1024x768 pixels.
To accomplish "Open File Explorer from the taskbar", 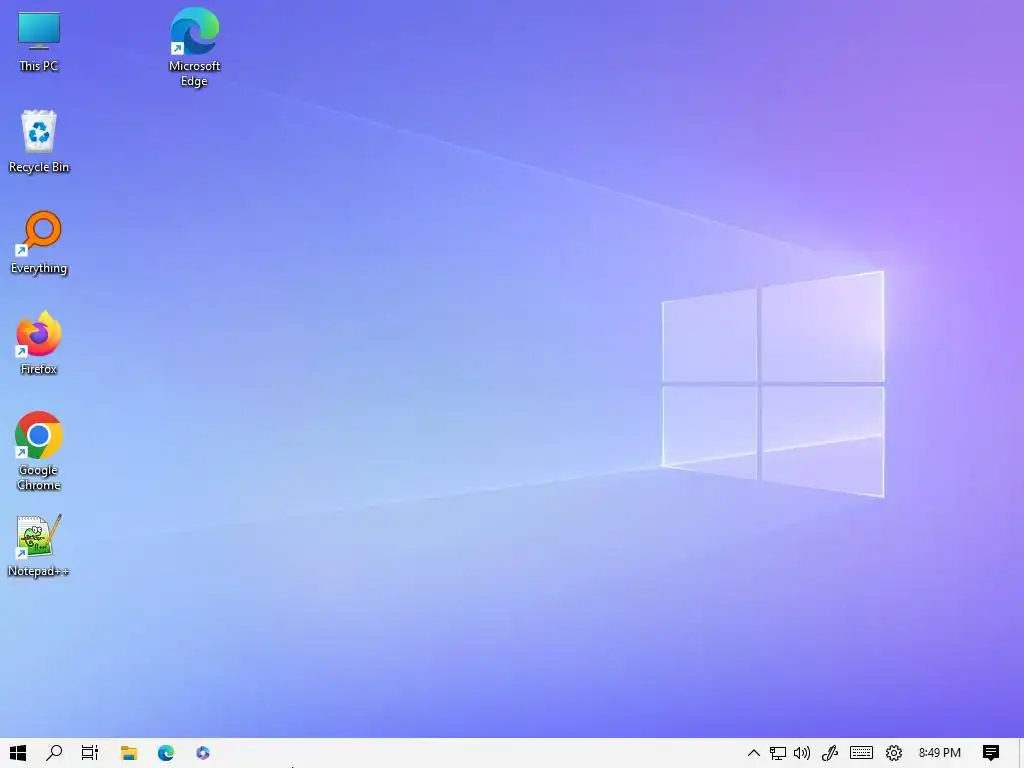I will (x=129, y=753).
